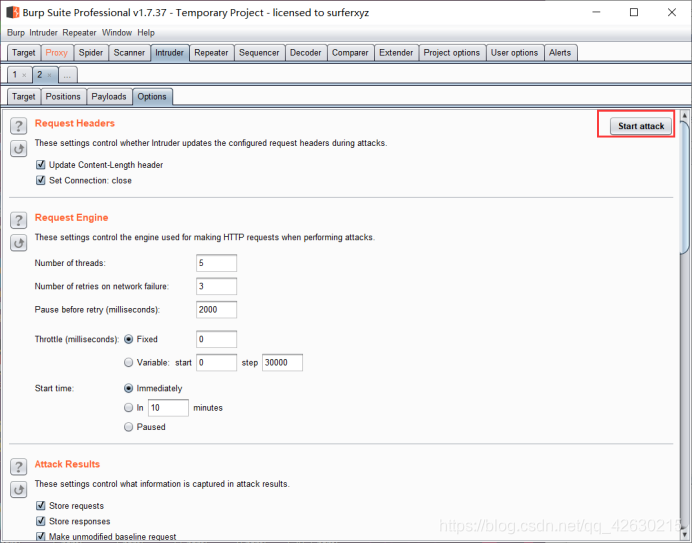Restore defaults for Request Headers section
Screen dimensions: 692x544
point(19,149)
